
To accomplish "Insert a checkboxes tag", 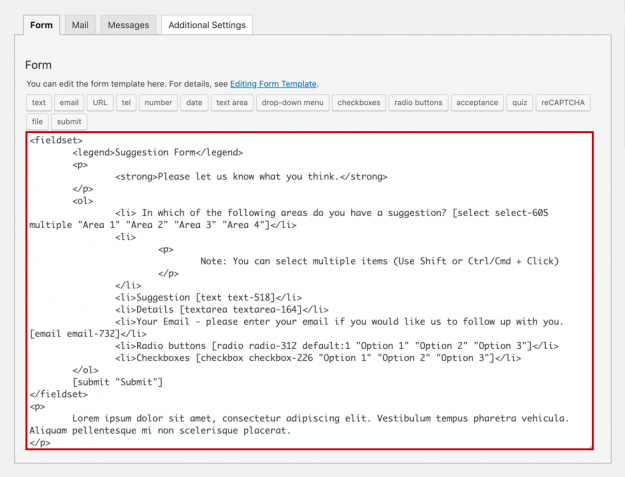I will coord(358,102).
